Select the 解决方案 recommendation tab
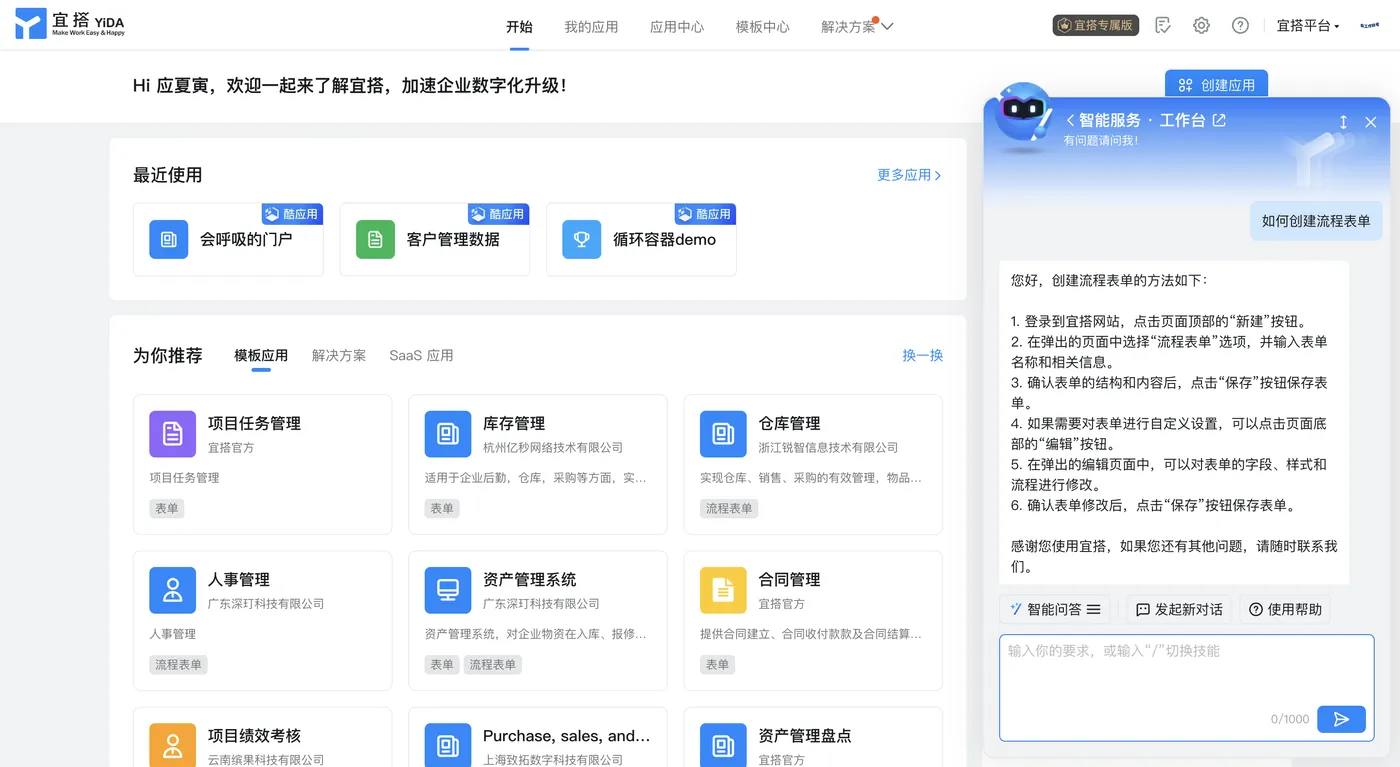The height and width of the screenshot is (767, 1400). click(x=339, y=355)
